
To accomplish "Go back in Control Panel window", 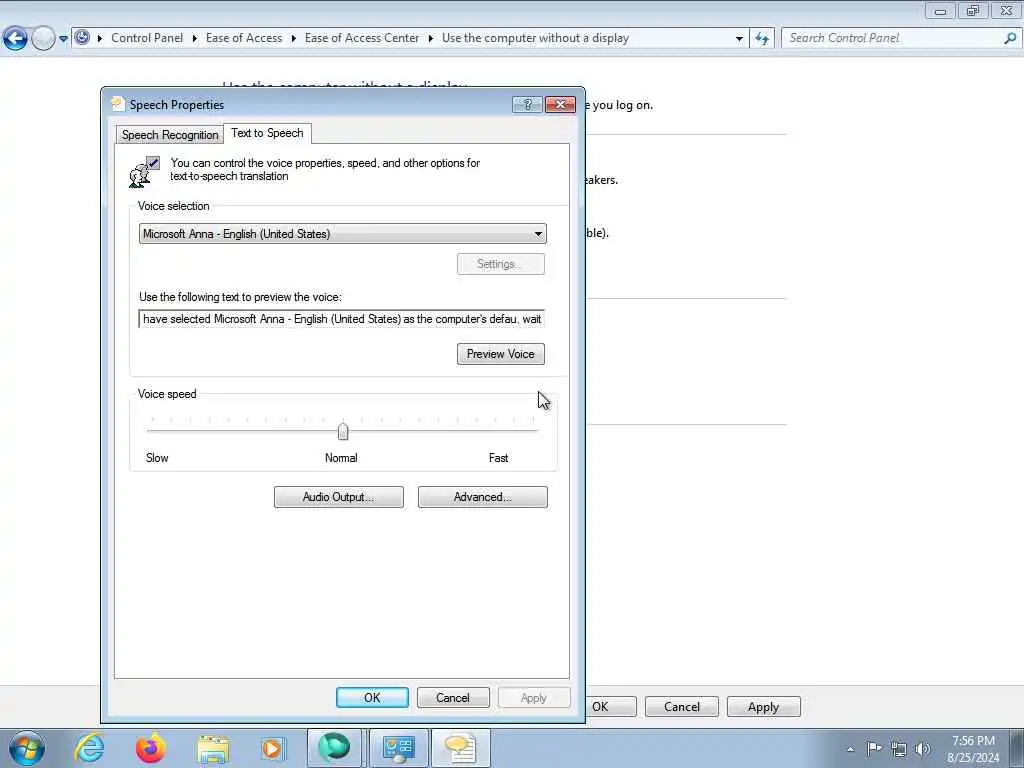I will [16, 39].
